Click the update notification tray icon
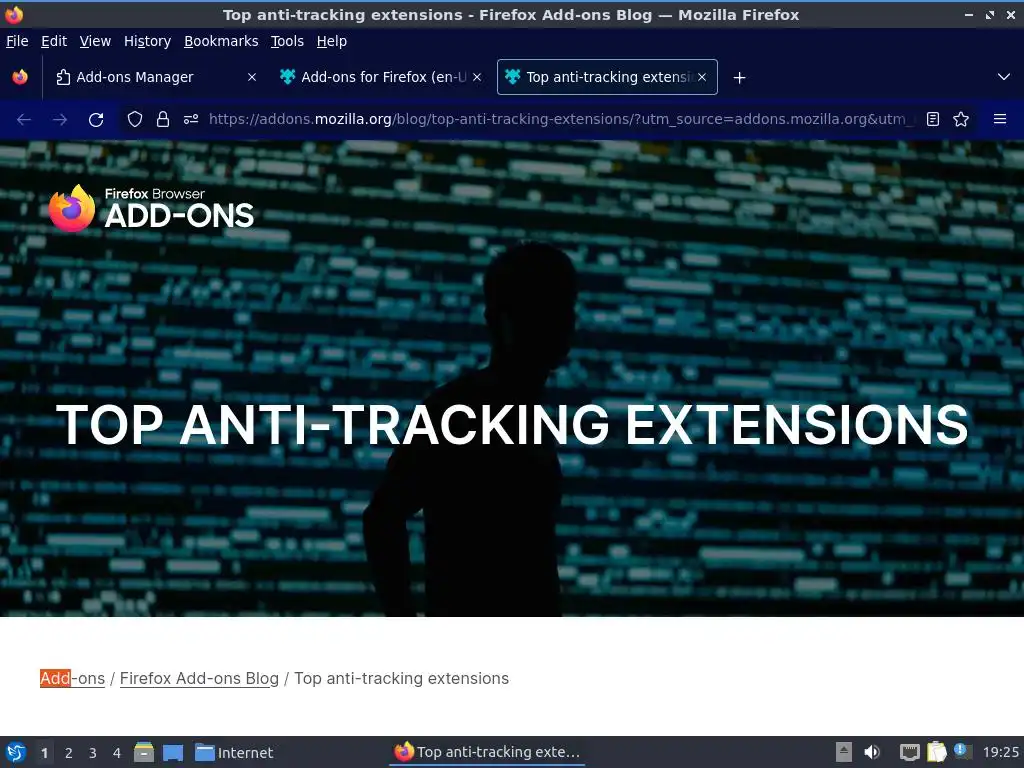Screen dimensions: 1024x768 (x=961, y=750)
